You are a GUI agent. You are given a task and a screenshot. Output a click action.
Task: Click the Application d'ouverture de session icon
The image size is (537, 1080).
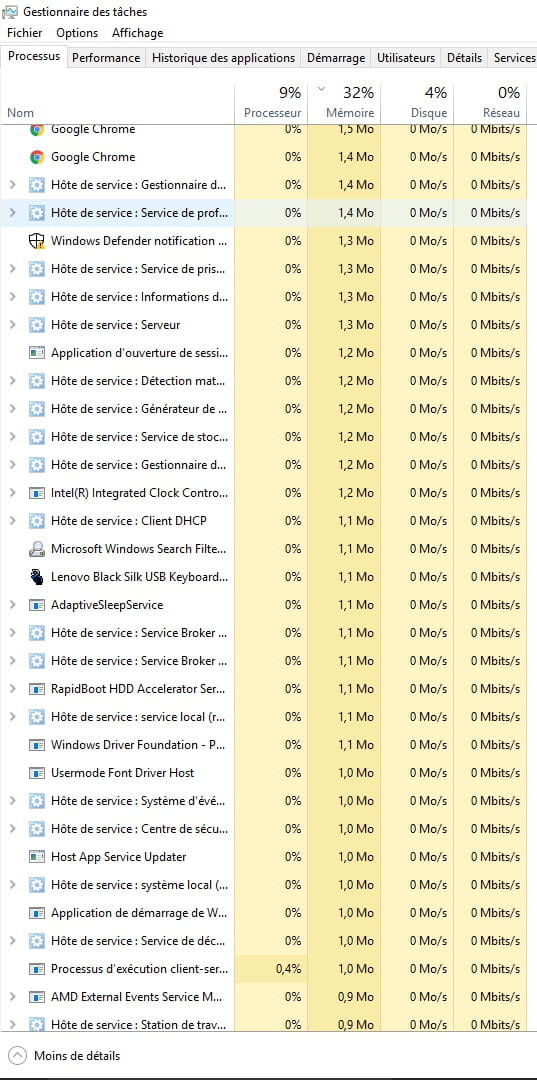point(36,353)
